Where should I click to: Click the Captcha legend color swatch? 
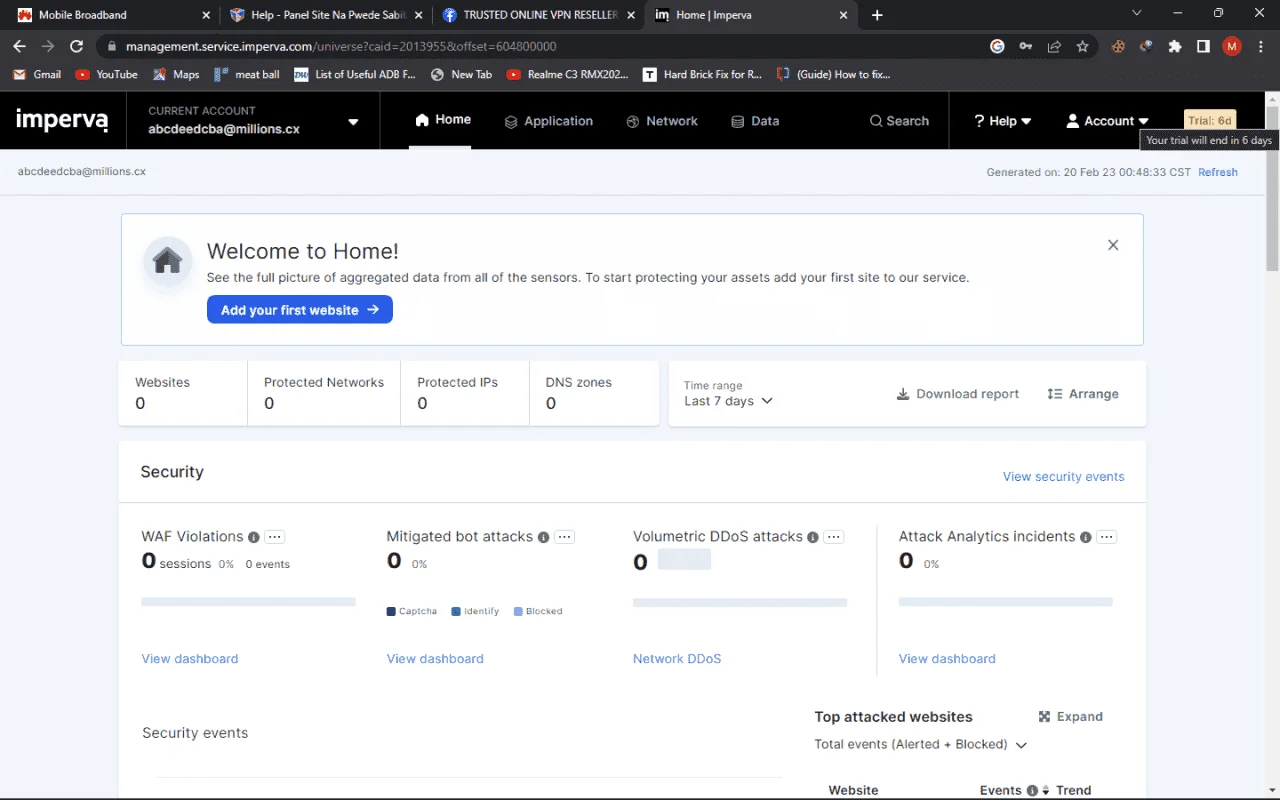click(391, 611)
